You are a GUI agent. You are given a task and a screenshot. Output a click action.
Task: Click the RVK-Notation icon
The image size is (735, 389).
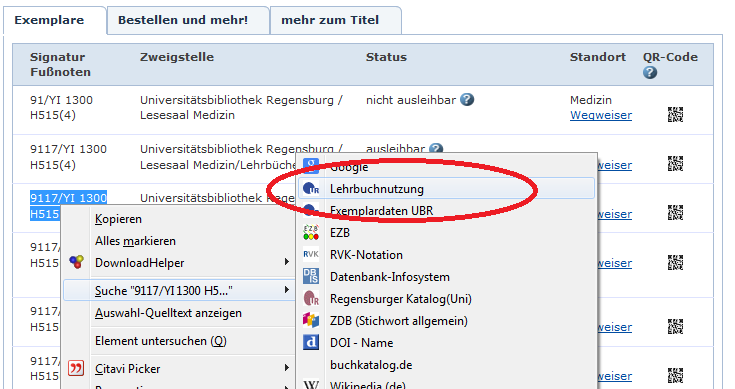[311, 254]
